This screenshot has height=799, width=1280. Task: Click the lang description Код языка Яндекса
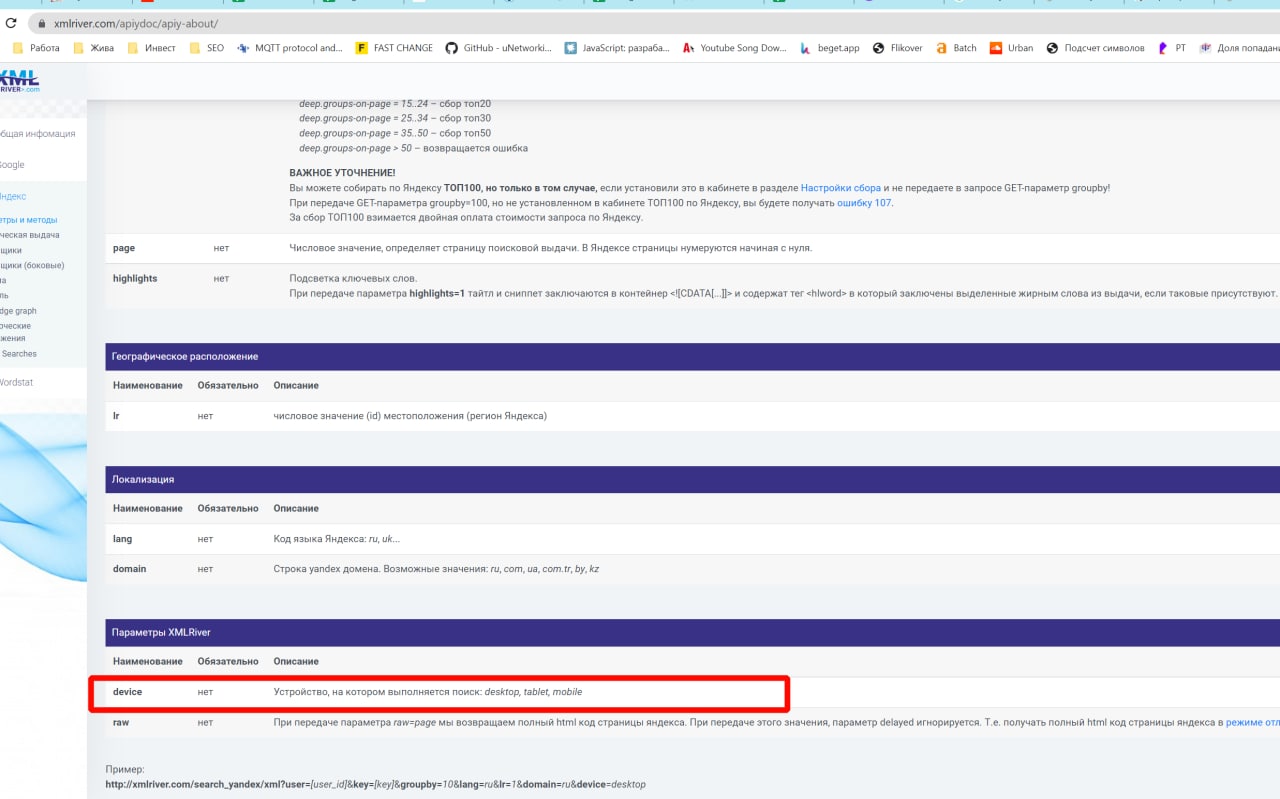pos(337,539)
